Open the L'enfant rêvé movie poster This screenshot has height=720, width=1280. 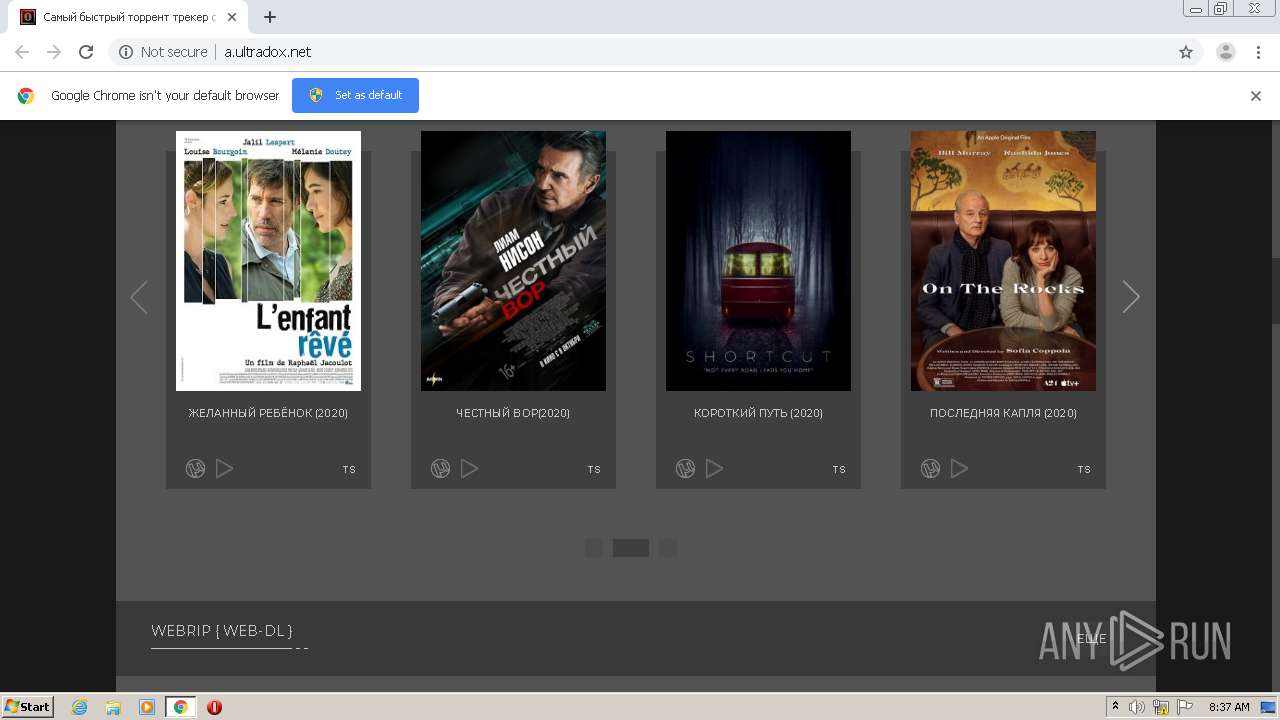268,261
